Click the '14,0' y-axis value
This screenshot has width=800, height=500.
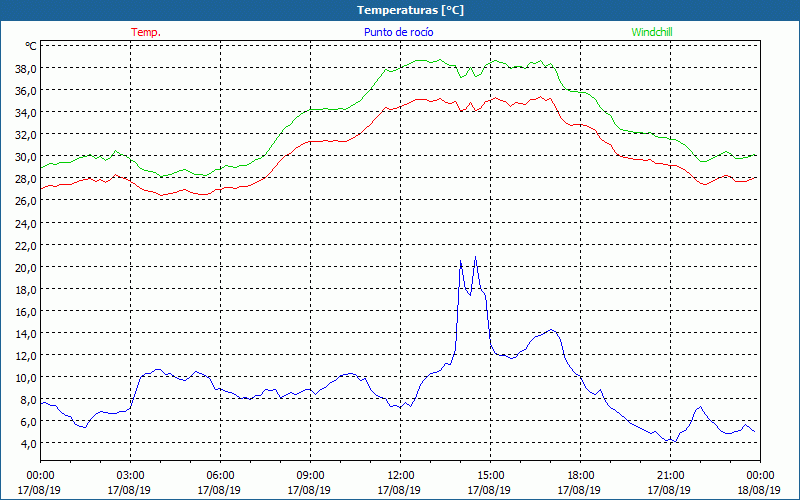pyautogui.click(x=25, y=333)
